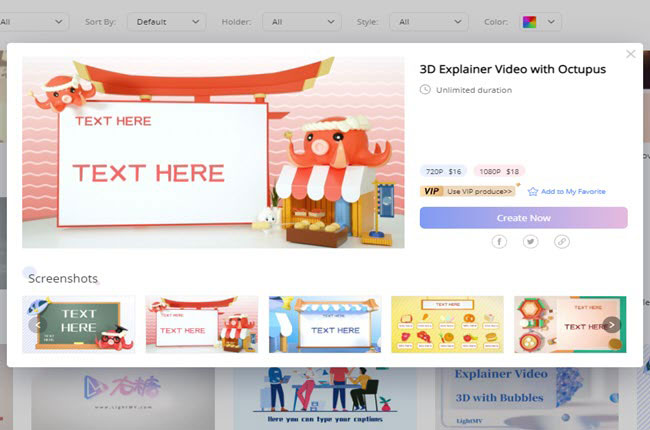Click the main octopus preview image
The image size is (650, 430).
pyautogui.click(x=213, y=152)
